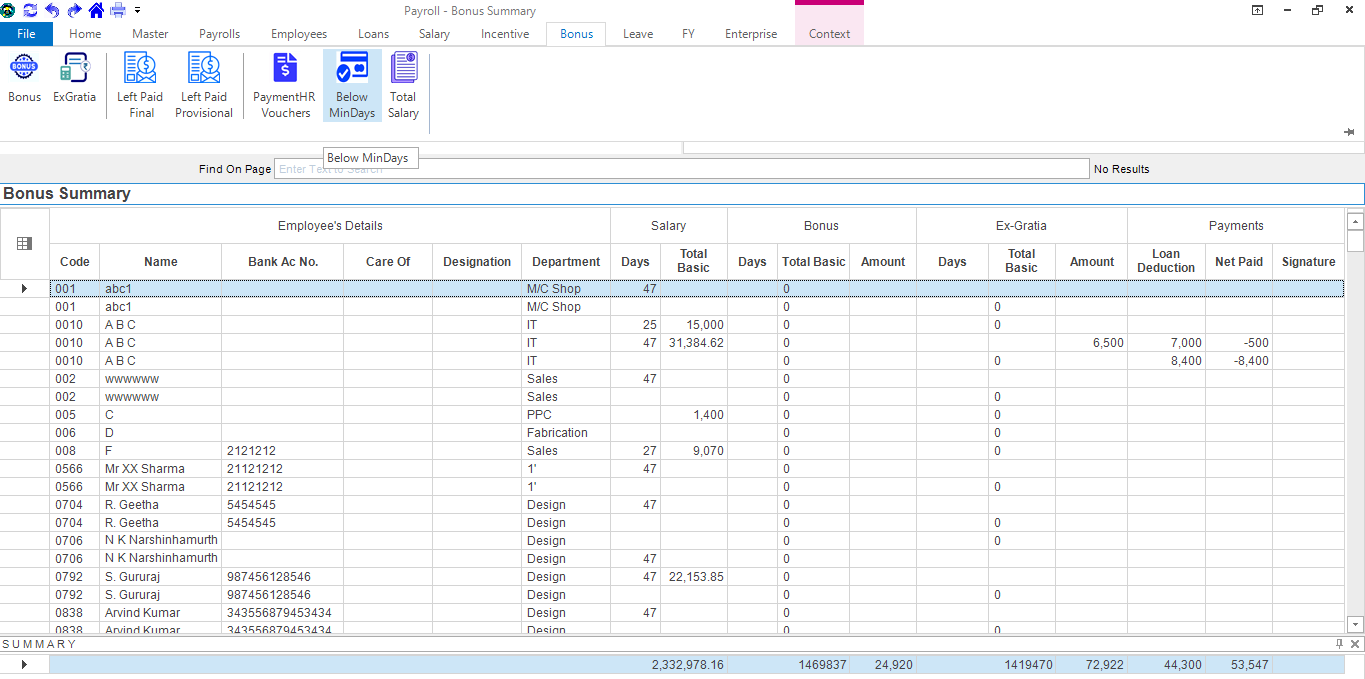Open the Leave tab
This screenshot has height=679, width=1365.
638,34
